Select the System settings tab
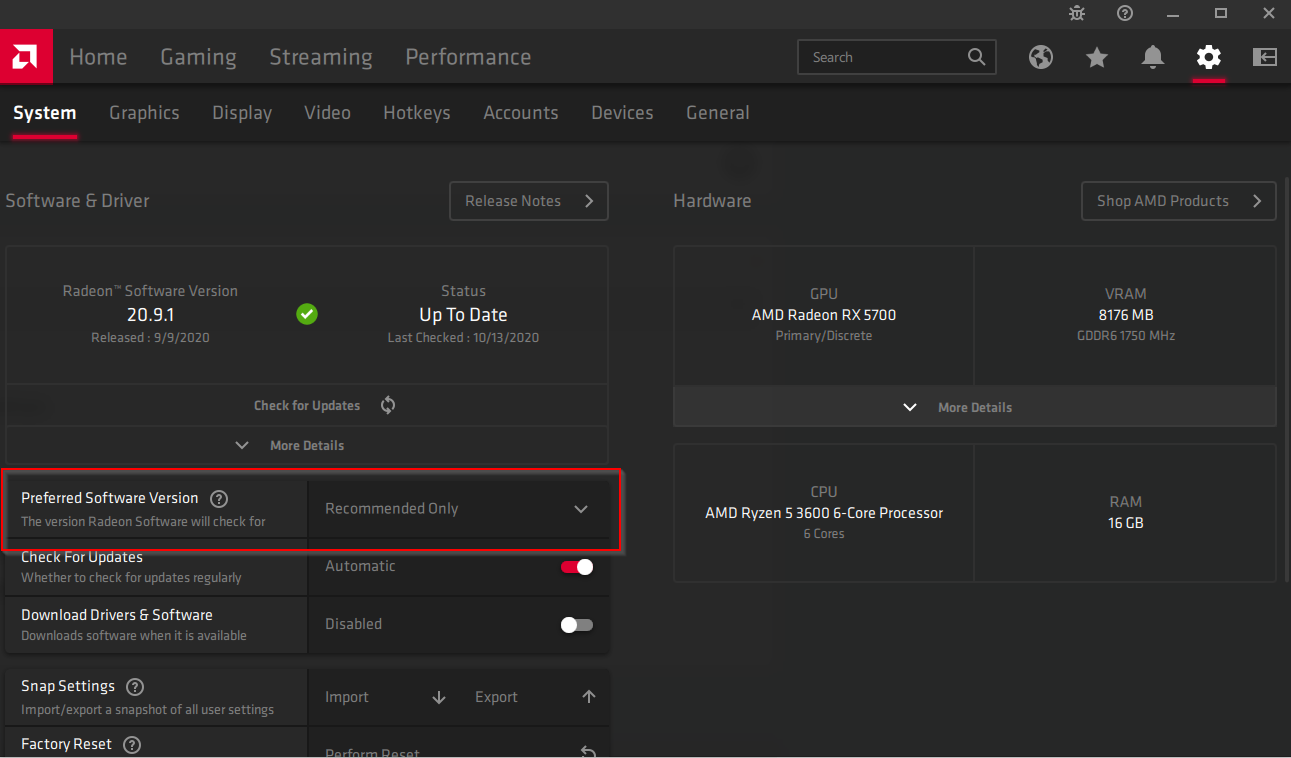The image size is (1291, 758). tap(44, 113)
